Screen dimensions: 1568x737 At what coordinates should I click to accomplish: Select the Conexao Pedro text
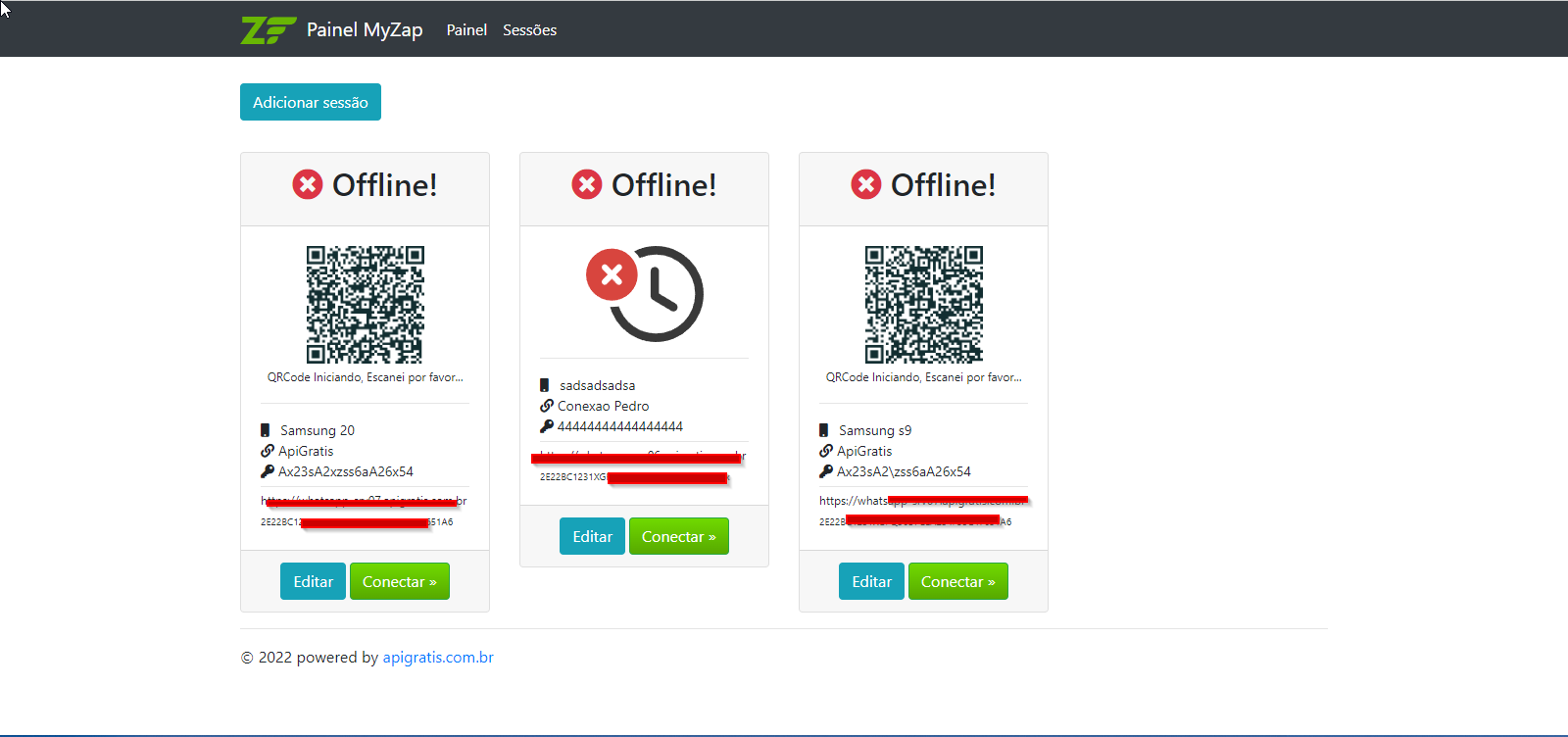(x=604, y=406)
